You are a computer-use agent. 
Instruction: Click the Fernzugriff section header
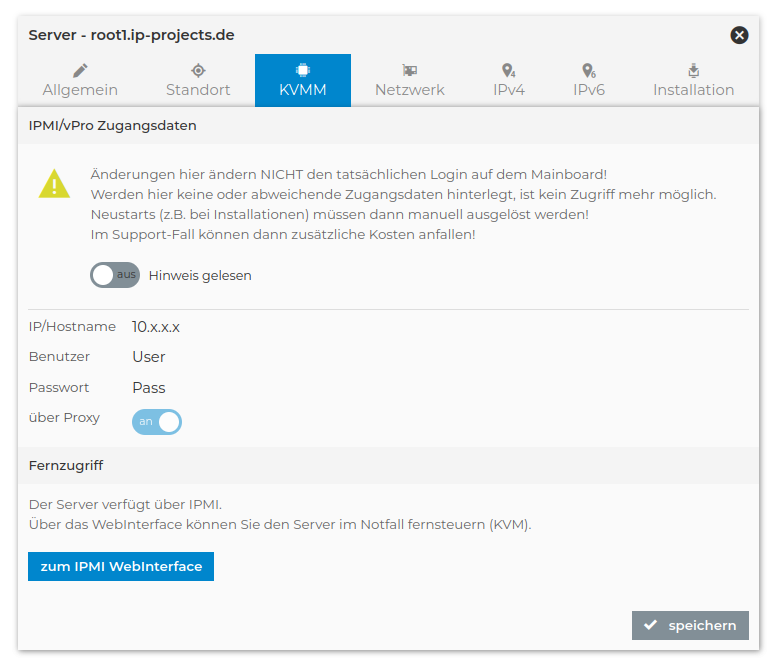tap(65, 466)
